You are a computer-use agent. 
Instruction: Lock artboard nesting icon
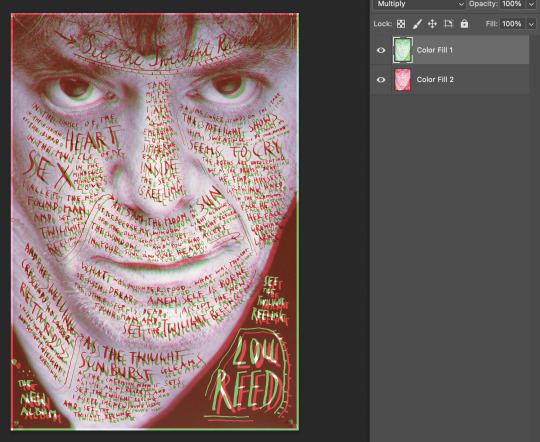448,24
